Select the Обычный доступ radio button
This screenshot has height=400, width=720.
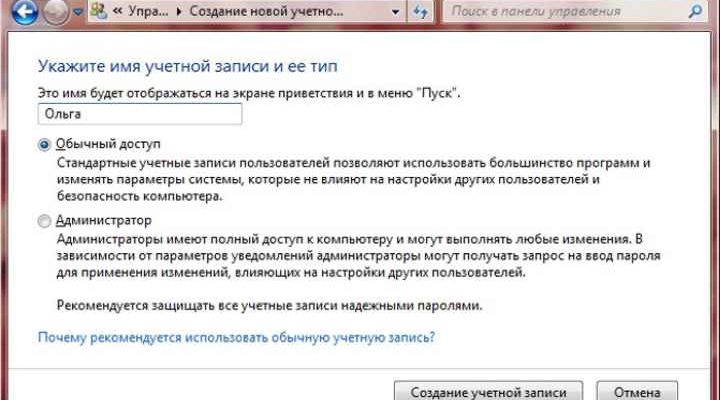point(44,145)
